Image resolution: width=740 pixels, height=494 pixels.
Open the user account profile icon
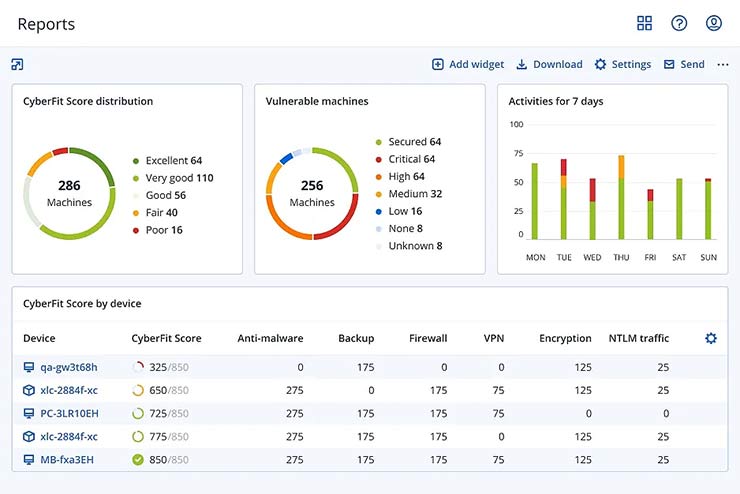713,24
